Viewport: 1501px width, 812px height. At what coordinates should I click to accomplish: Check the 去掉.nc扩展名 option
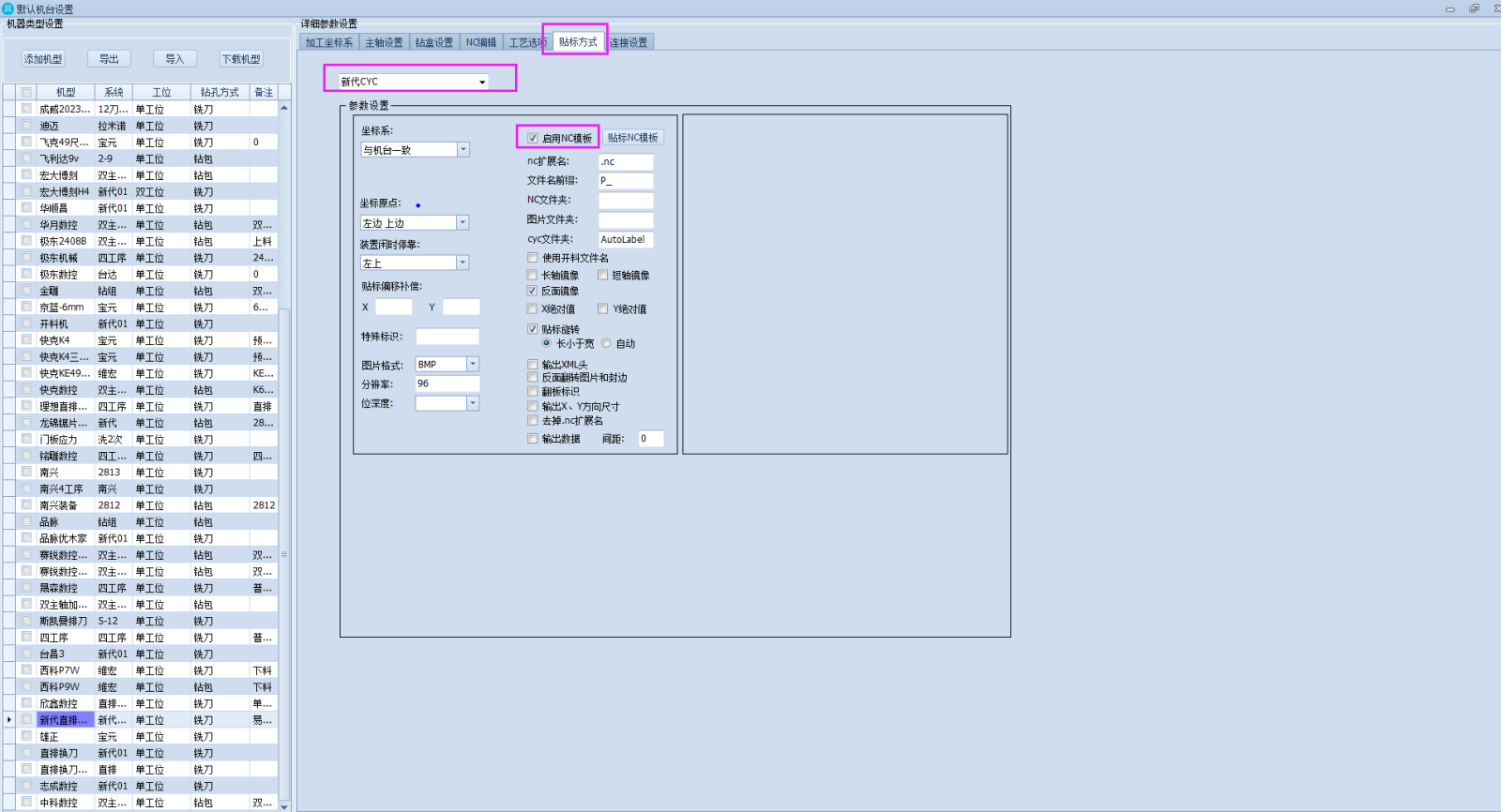pyautogui.click(x=532, y=421)
